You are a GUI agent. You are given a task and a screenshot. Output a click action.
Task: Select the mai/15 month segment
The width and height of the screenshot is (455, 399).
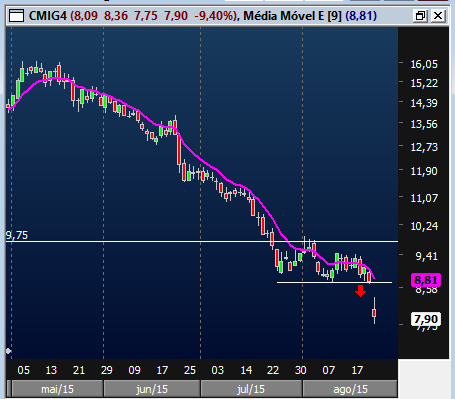pyautogui.click(x=57, y=389)
